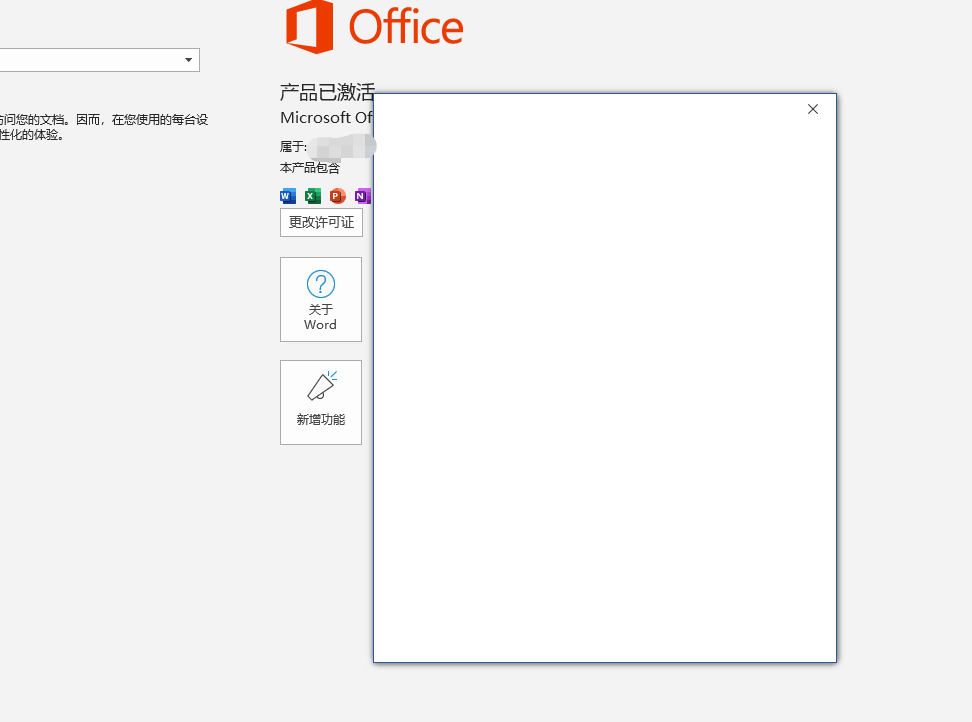This screenshot has width=972, height=722.
Task: Open the 新增功能 button
Action: pyautogui.click(x=320, y=402)
